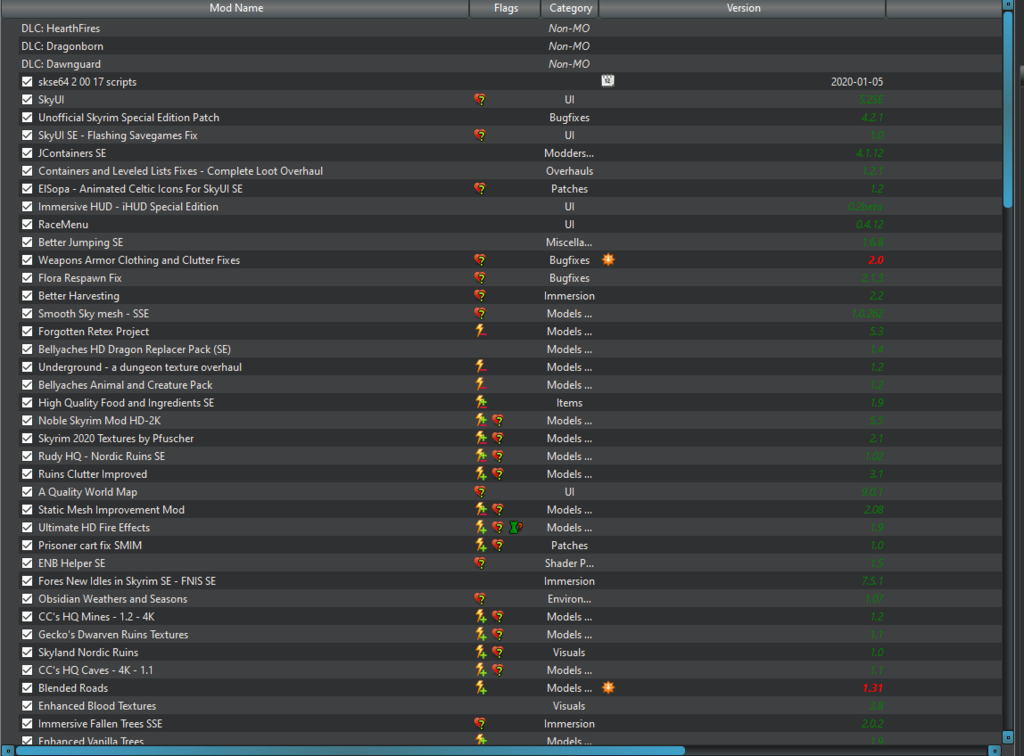Click the calendar icon on skse64 scripts row
1024x756 pixels.
click(607, 82)
